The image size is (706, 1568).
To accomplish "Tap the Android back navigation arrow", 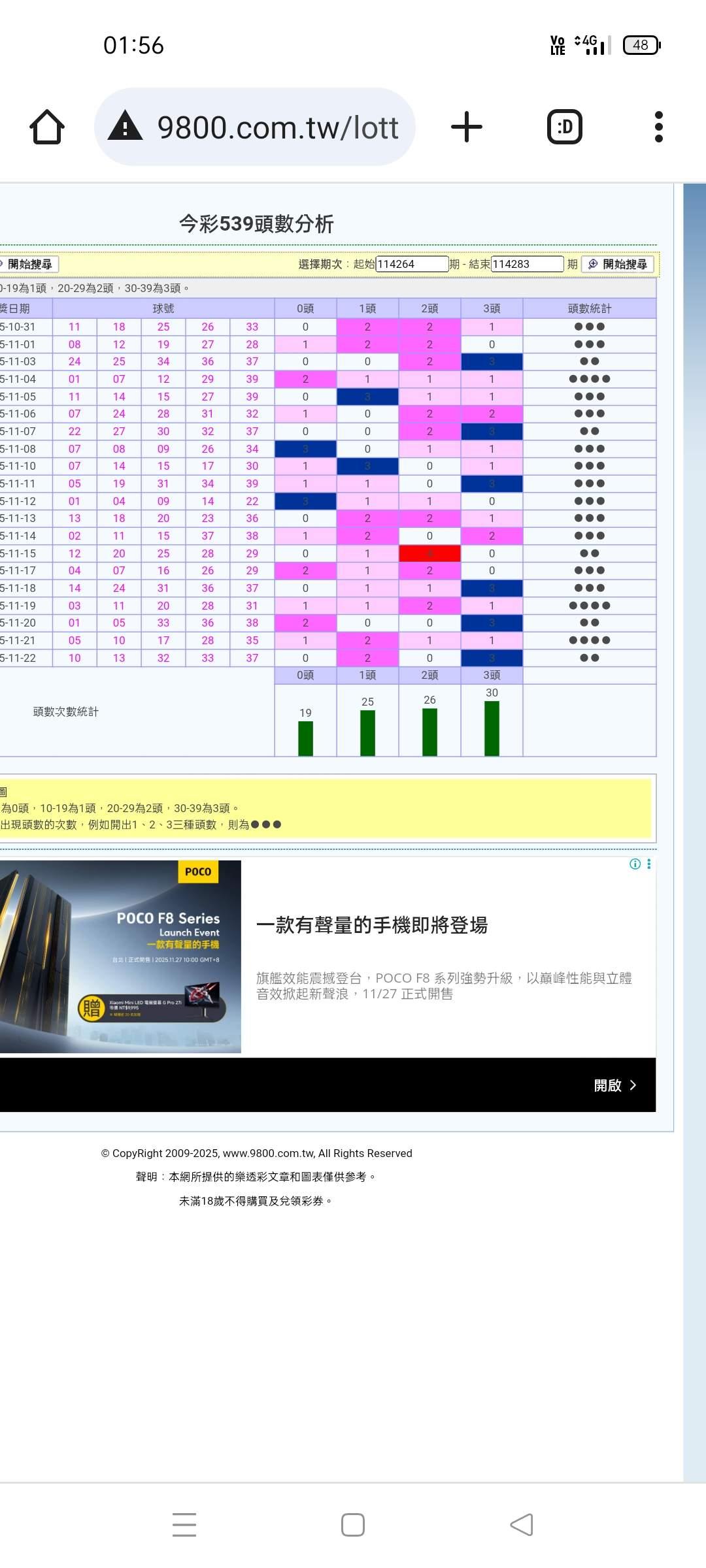I will click(522, 1524).
